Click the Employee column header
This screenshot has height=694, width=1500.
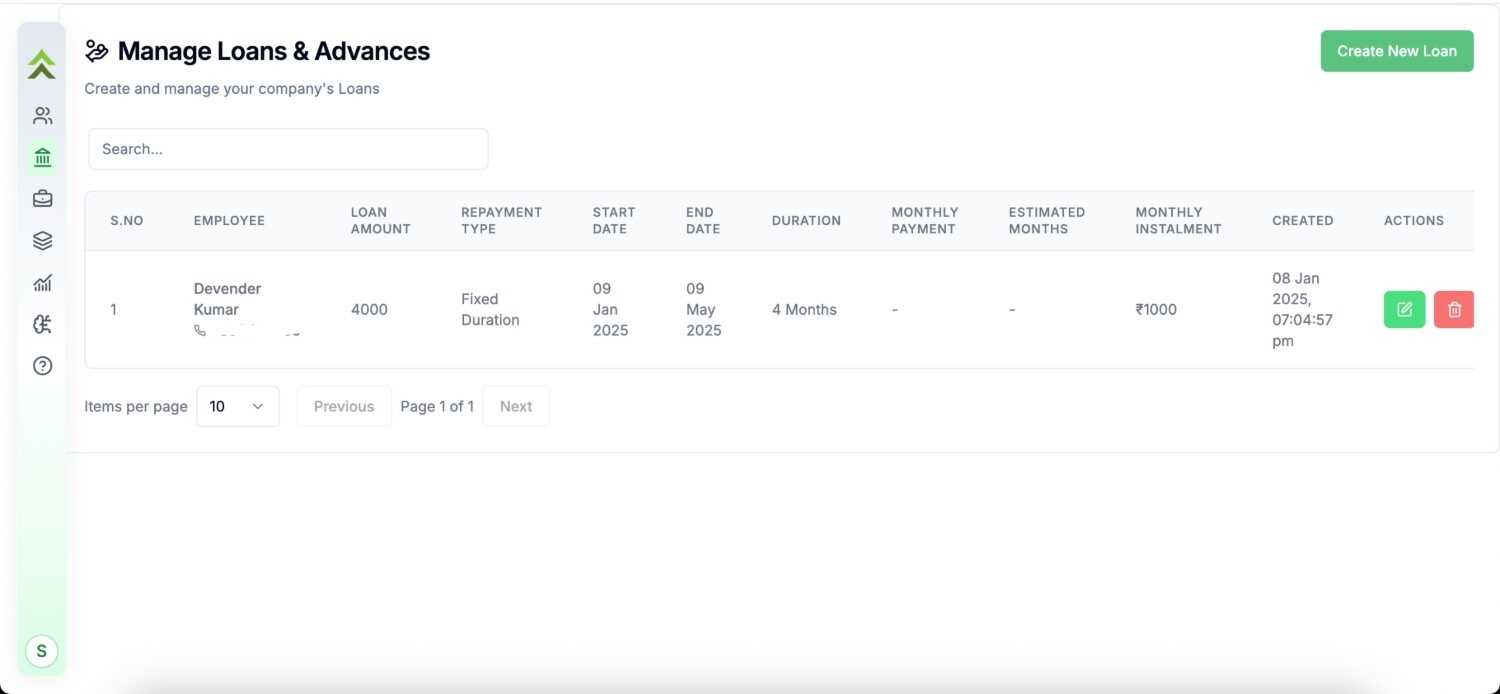(x=229, y=220)
